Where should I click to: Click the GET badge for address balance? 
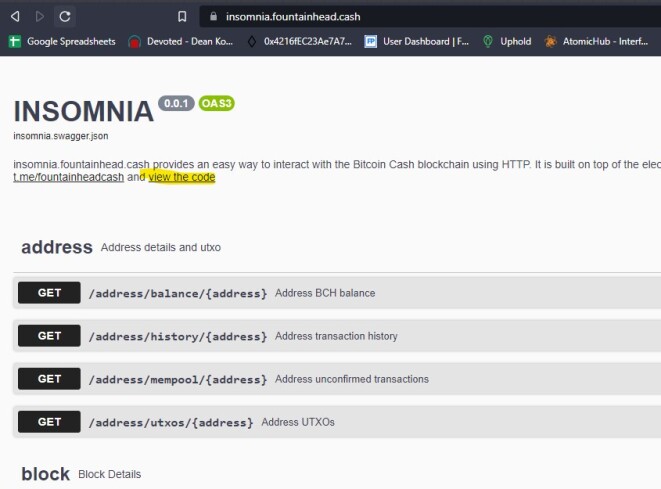pyautogui.click(x=49, y=293)
